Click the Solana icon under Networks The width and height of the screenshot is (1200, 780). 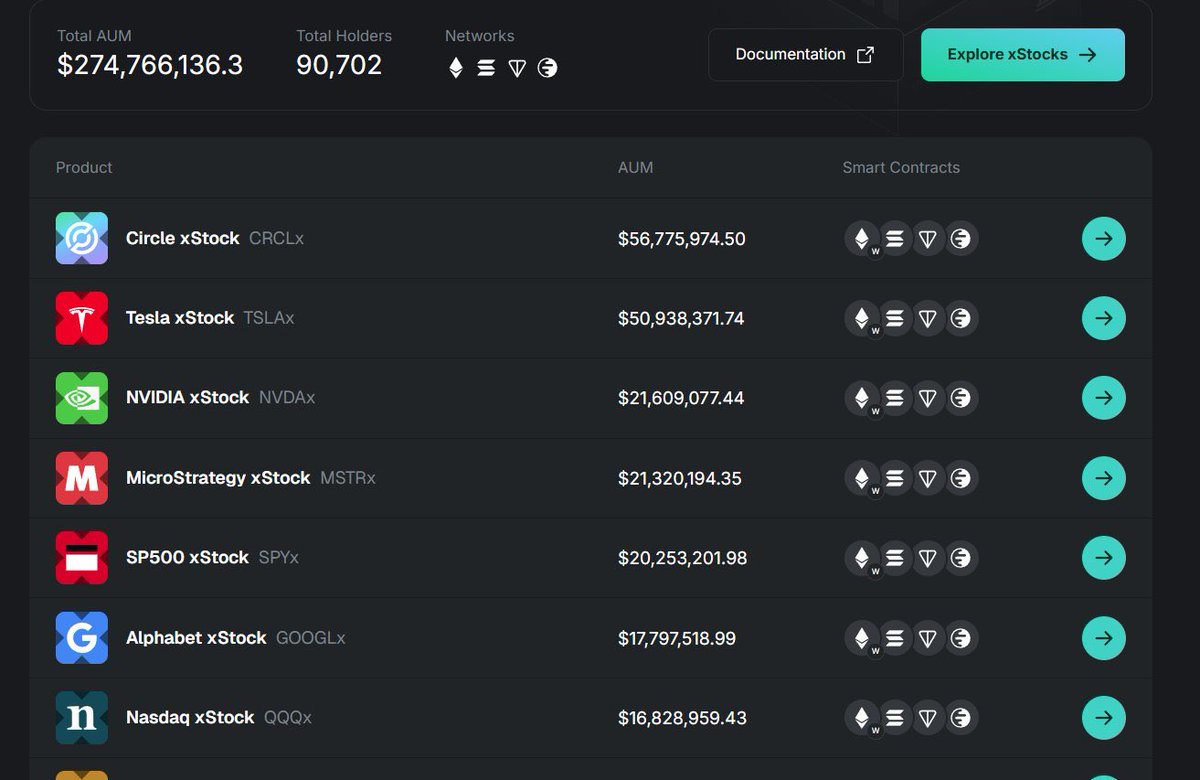(x=486, y=68)
